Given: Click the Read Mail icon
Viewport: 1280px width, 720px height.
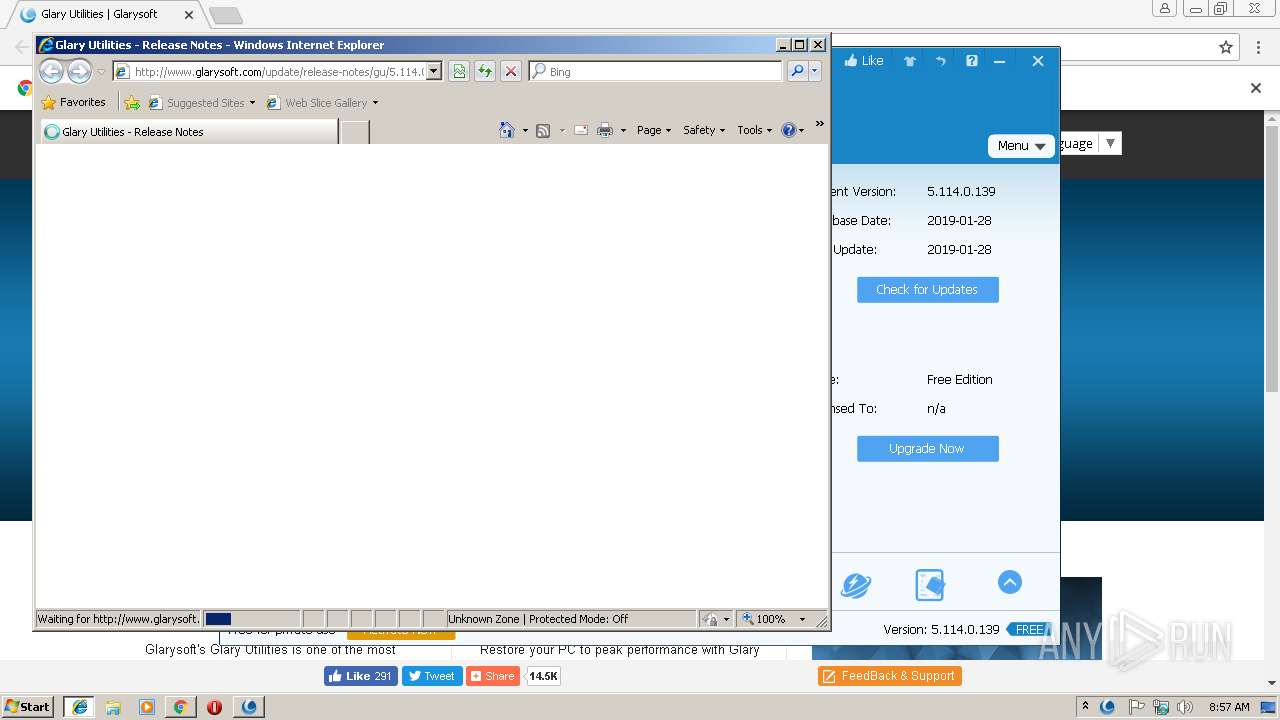Looking at the screenshot, I should [580, 130].
